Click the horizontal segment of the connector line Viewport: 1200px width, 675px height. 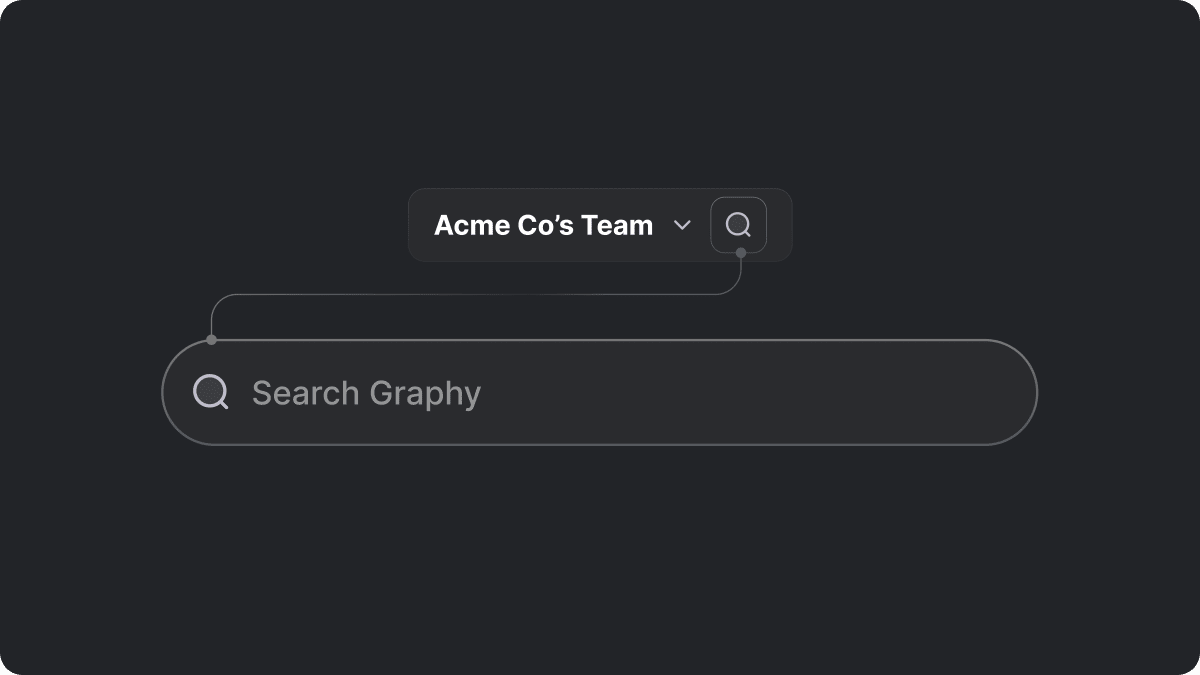(476, 294)
